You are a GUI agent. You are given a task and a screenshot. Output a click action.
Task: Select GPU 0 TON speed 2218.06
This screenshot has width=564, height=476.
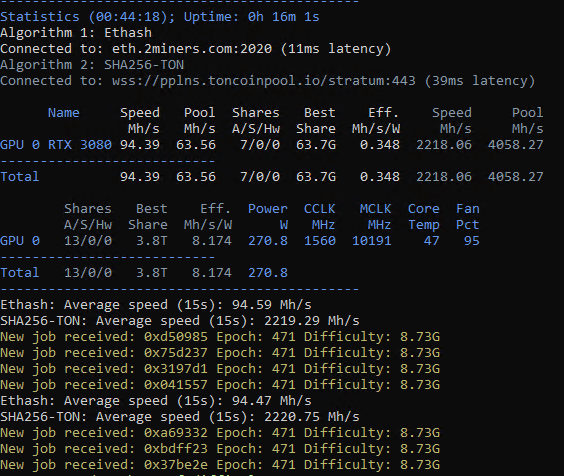pos(444,145)
